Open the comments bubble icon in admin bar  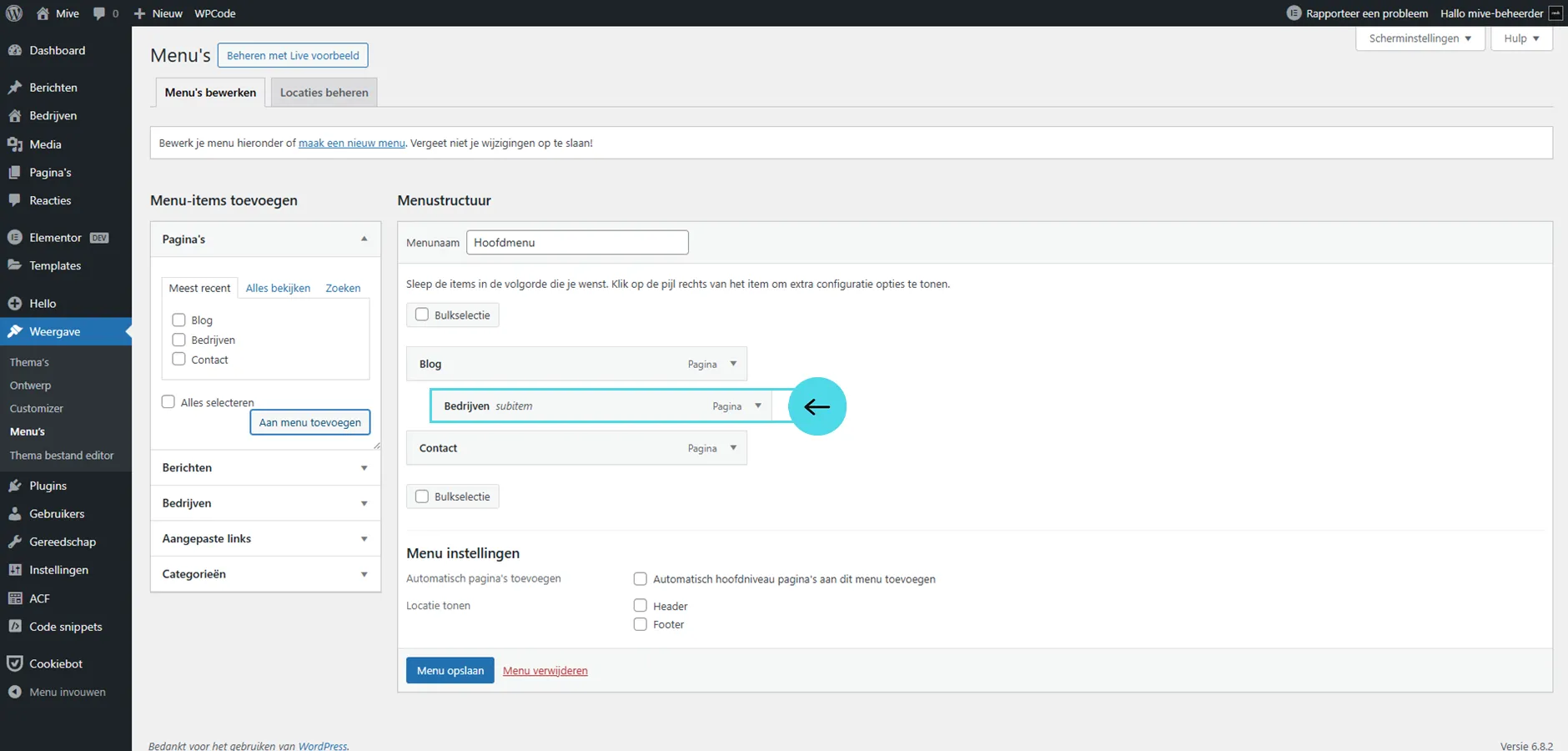100,13
